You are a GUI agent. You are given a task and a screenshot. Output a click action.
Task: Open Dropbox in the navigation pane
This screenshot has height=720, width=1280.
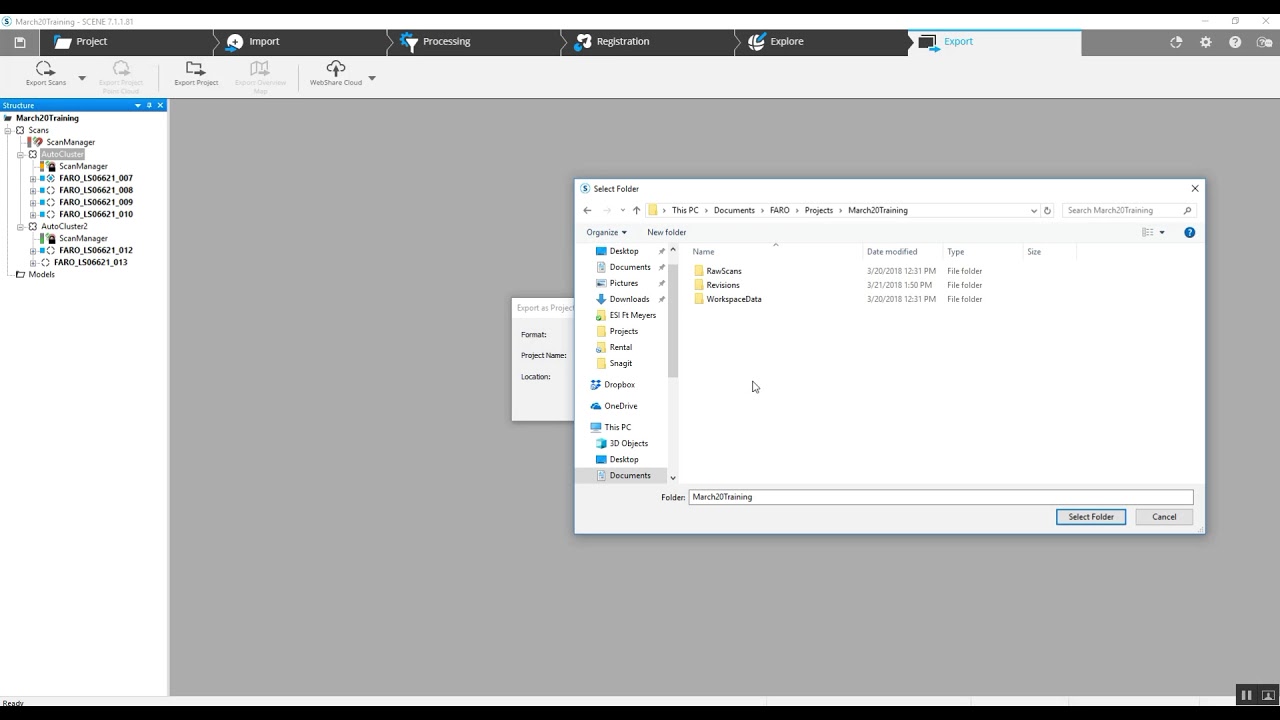click(619, 384)
